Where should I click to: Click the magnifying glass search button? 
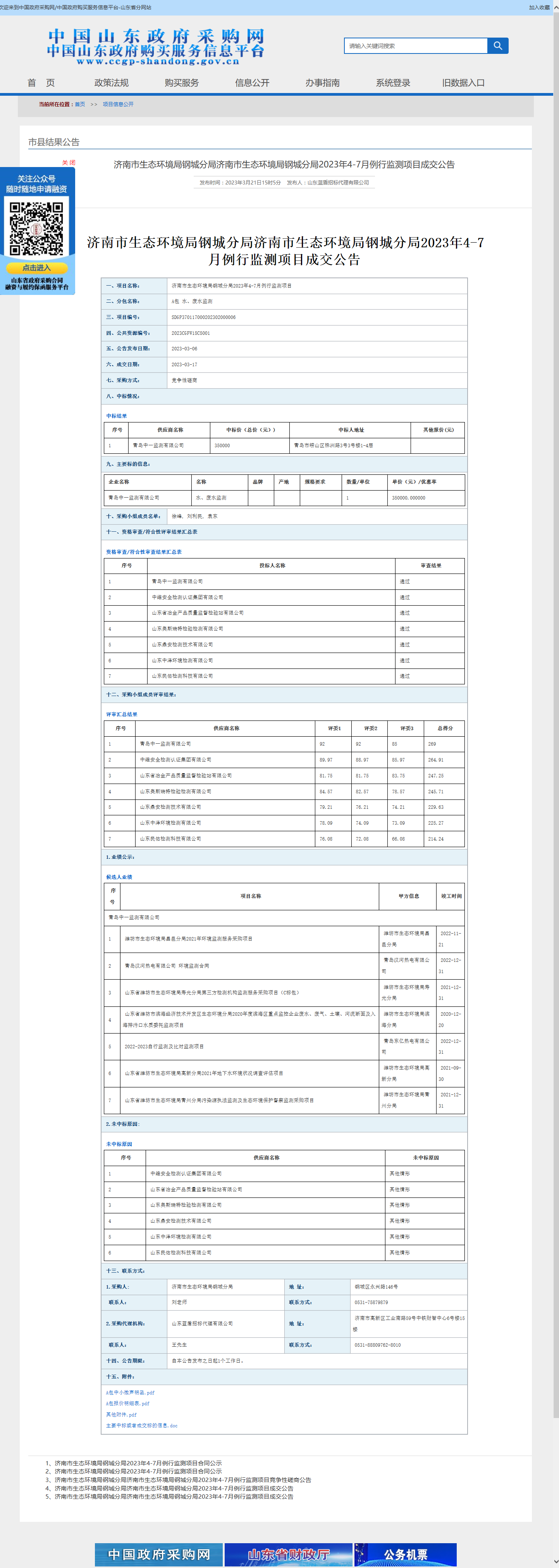(x=497, y=46)
